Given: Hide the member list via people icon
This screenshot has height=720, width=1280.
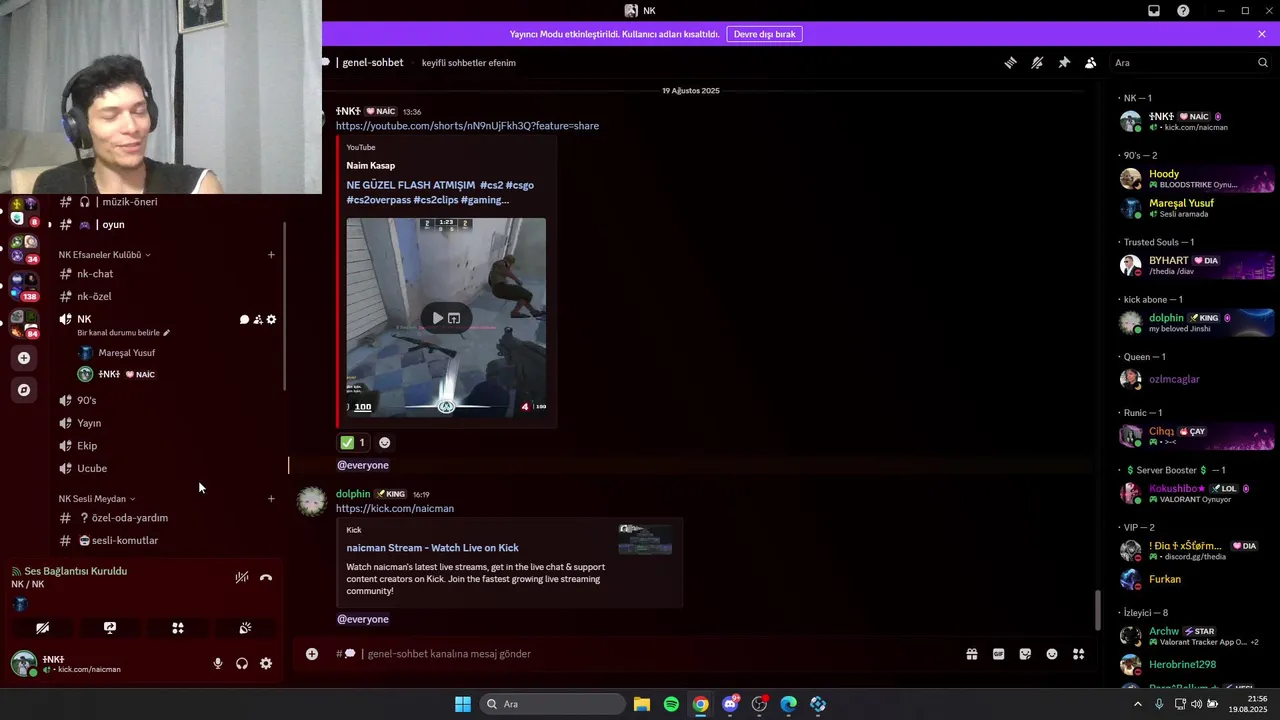Looking at the screenshot, I should point(1090,62).
